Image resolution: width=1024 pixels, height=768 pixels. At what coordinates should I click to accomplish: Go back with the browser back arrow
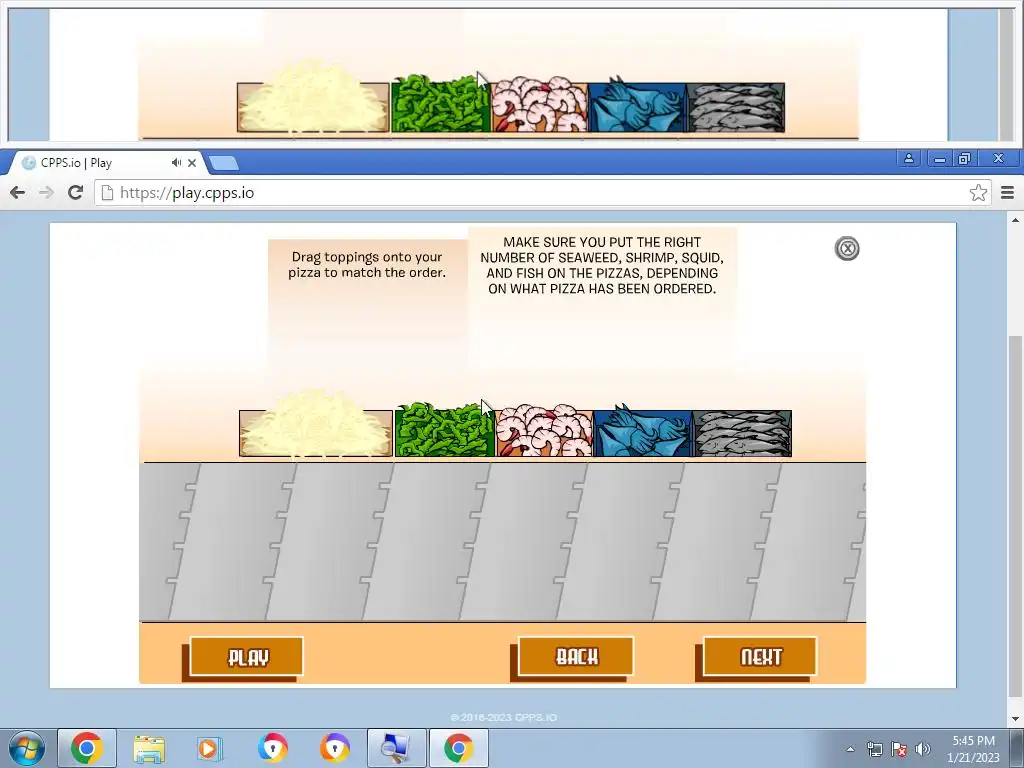[18, 193]
